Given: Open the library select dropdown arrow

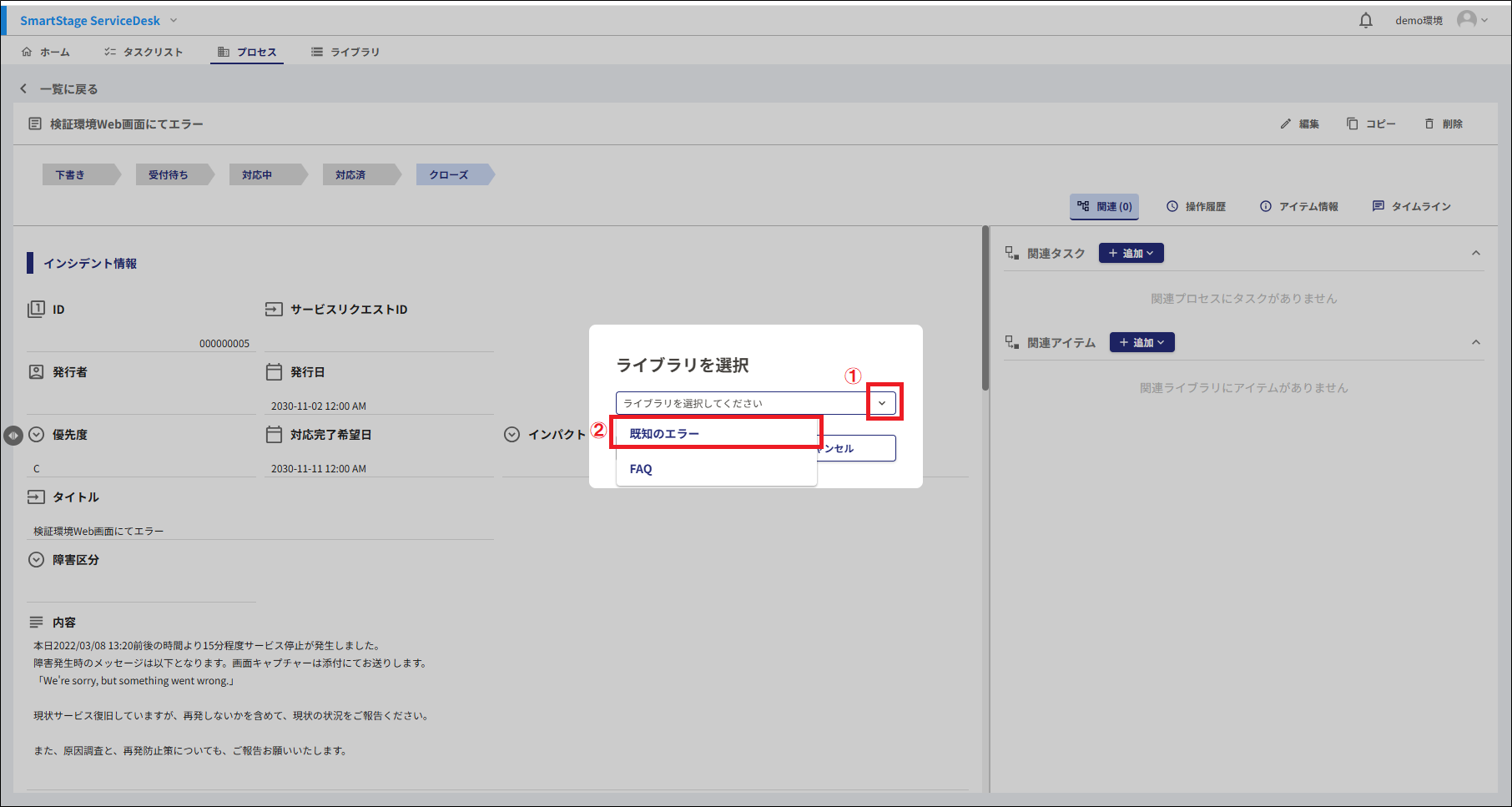Looking at the screenshot, I should tap(882, 404).
